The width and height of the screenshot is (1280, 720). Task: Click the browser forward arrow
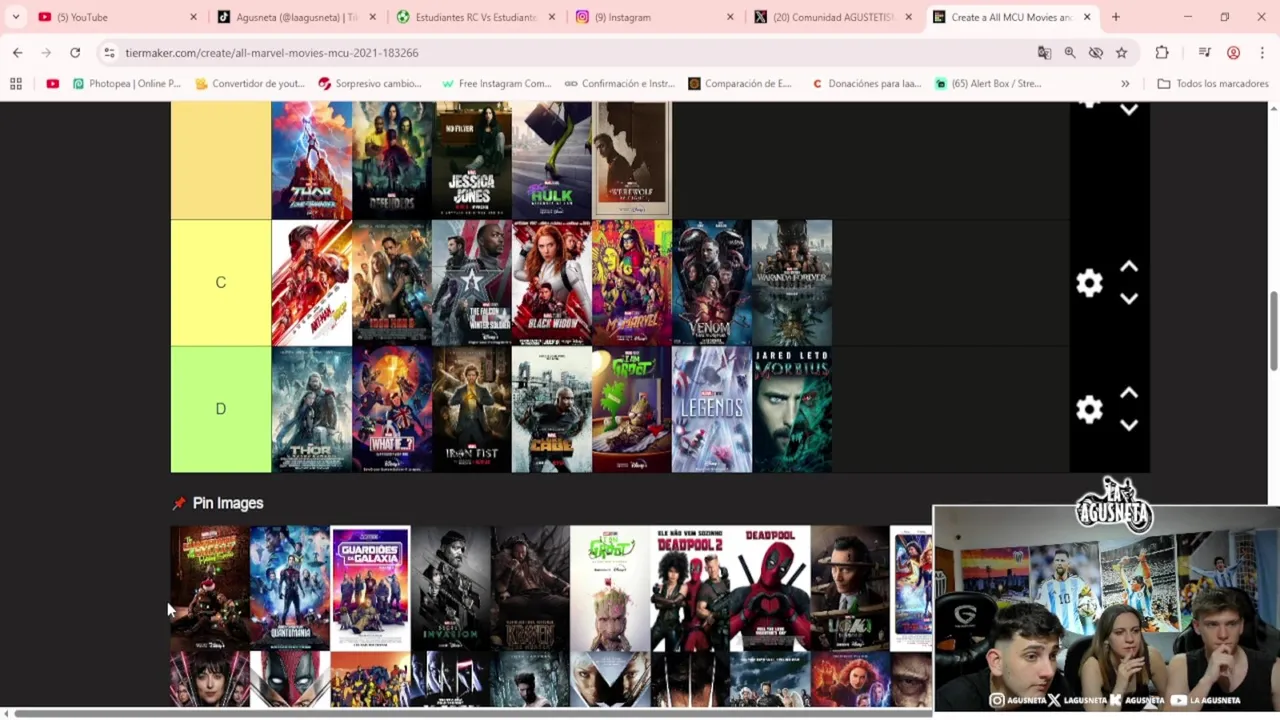(46, 52)
